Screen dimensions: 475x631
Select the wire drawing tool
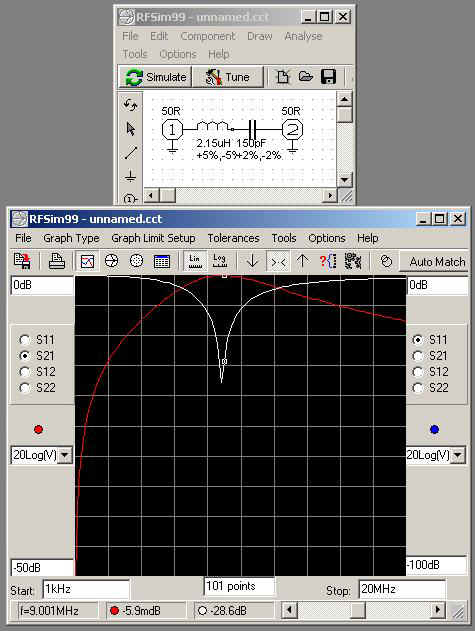(130, 153)
